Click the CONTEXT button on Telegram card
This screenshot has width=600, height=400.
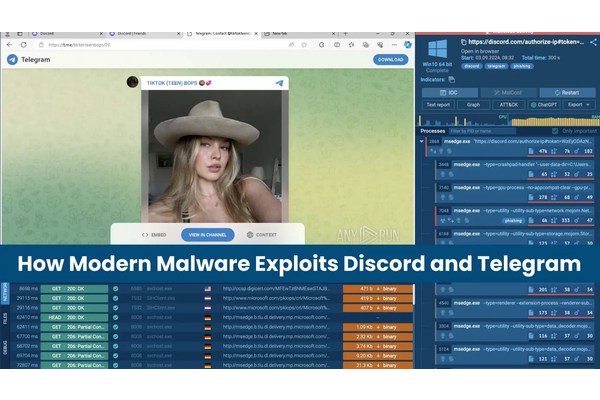pyautogui.click(x=262, y=235)
